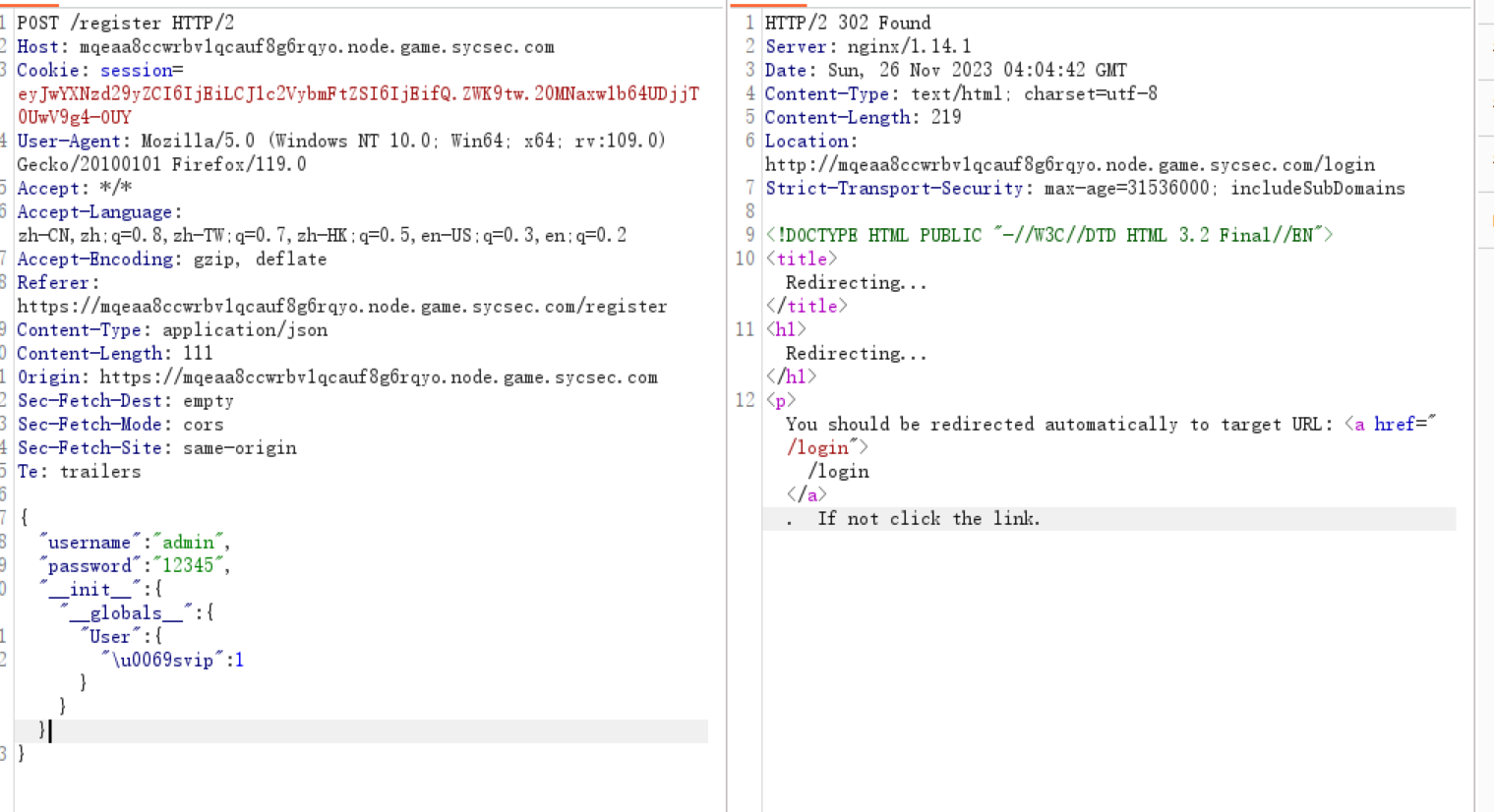The height and width of the screenshot is (812, 1494).
Task: Click the closing </h1> tag
Action: (x=791, y=377)
